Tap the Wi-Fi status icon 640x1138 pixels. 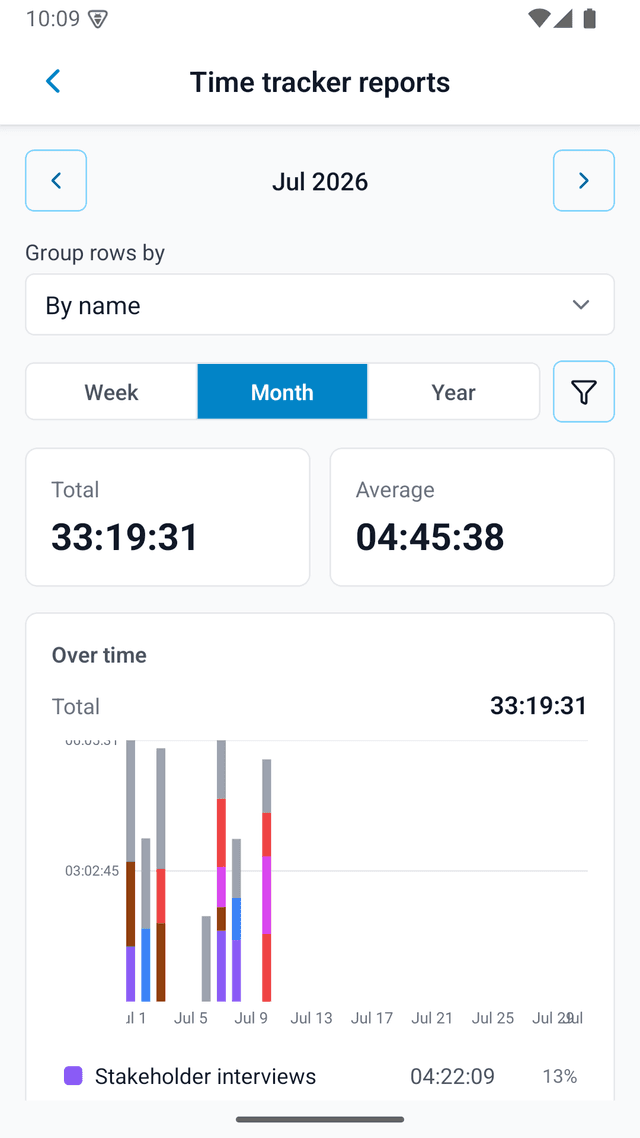click(x=538, y=18)
